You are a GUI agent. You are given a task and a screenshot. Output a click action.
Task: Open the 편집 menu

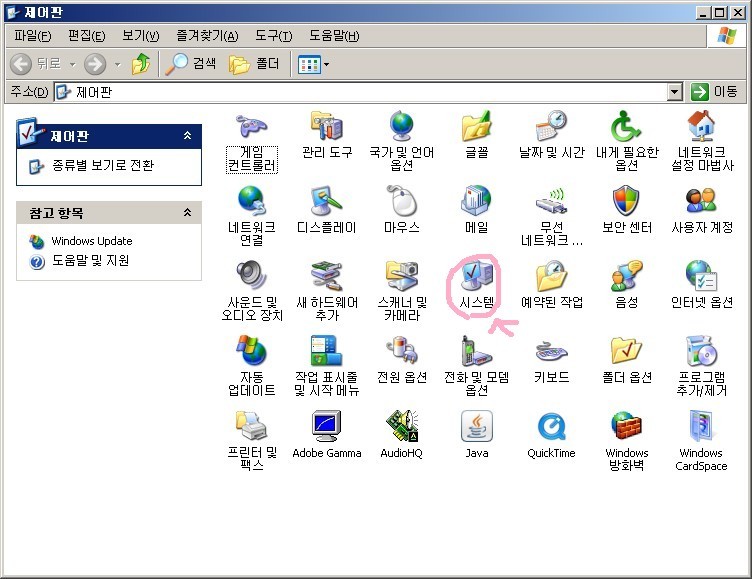[86, 35]
